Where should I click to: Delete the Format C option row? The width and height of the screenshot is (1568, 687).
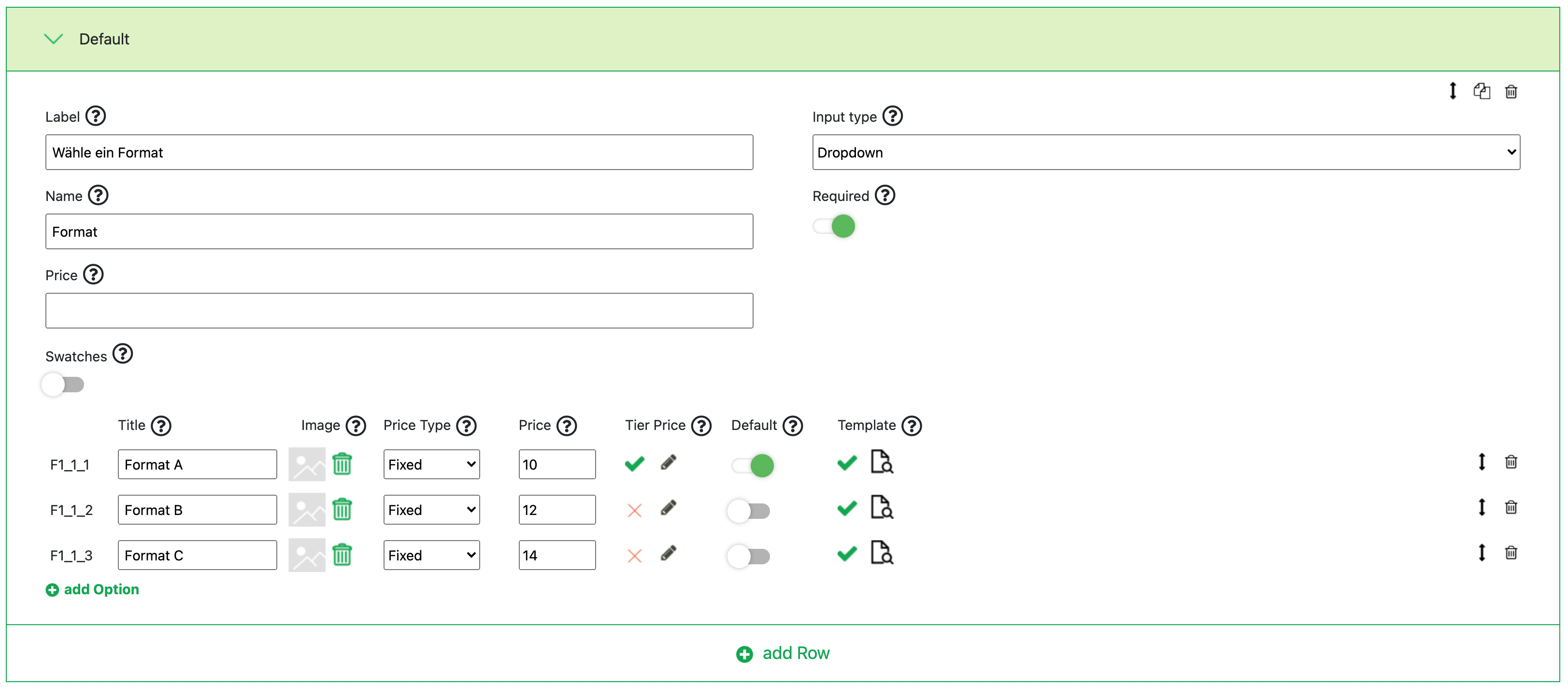click(1511, 553)
